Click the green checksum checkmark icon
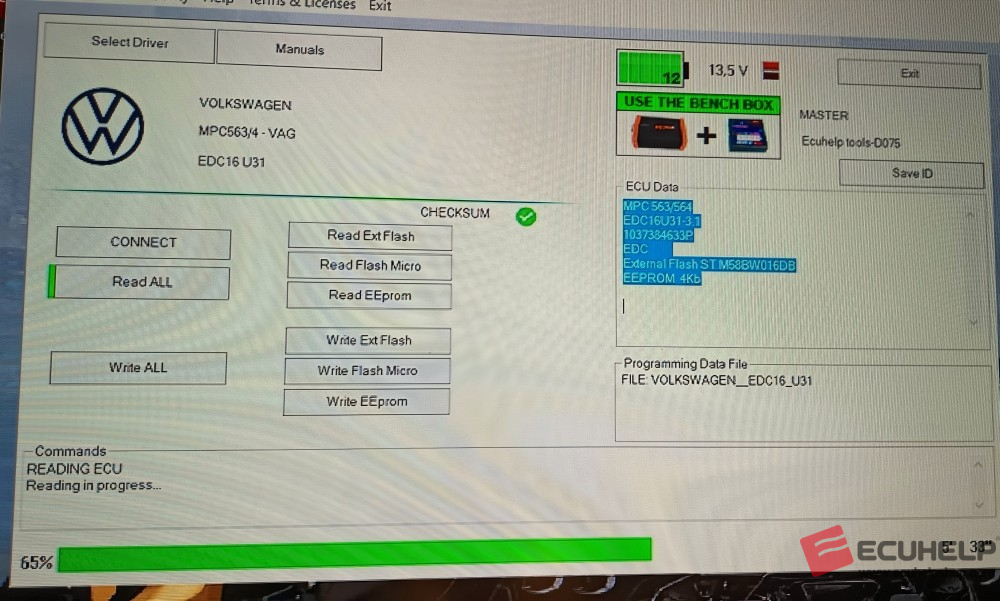This screenshot has width=1000, height=601. (526, 216)
